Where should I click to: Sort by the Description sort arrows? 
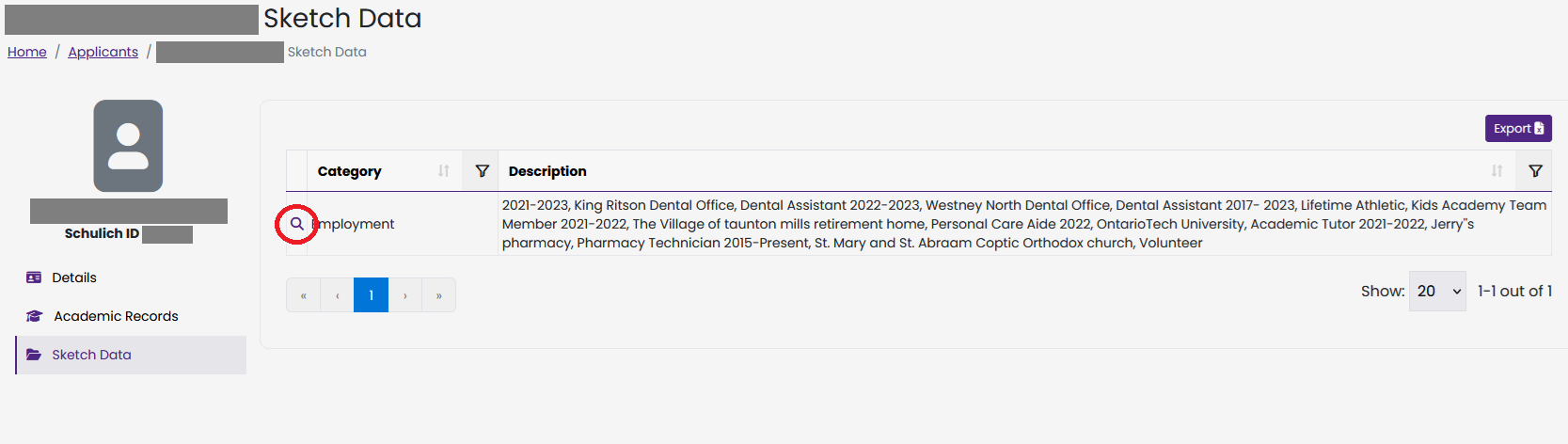[1497, 171]
